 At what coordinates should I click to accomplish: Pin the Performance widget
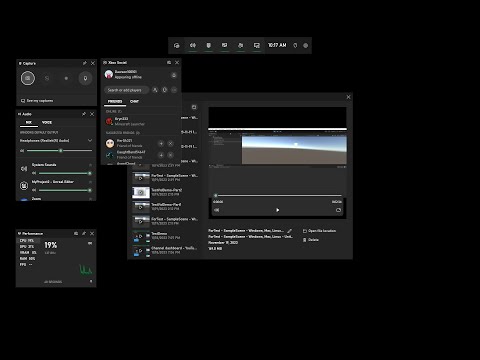click(x=84, y=233)
